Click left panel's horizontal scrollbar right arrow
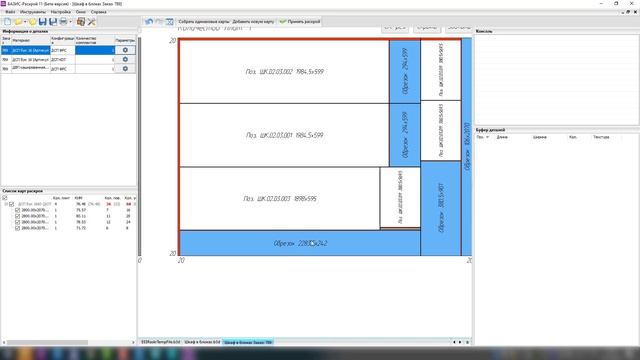640x360 pixels. 133,342
